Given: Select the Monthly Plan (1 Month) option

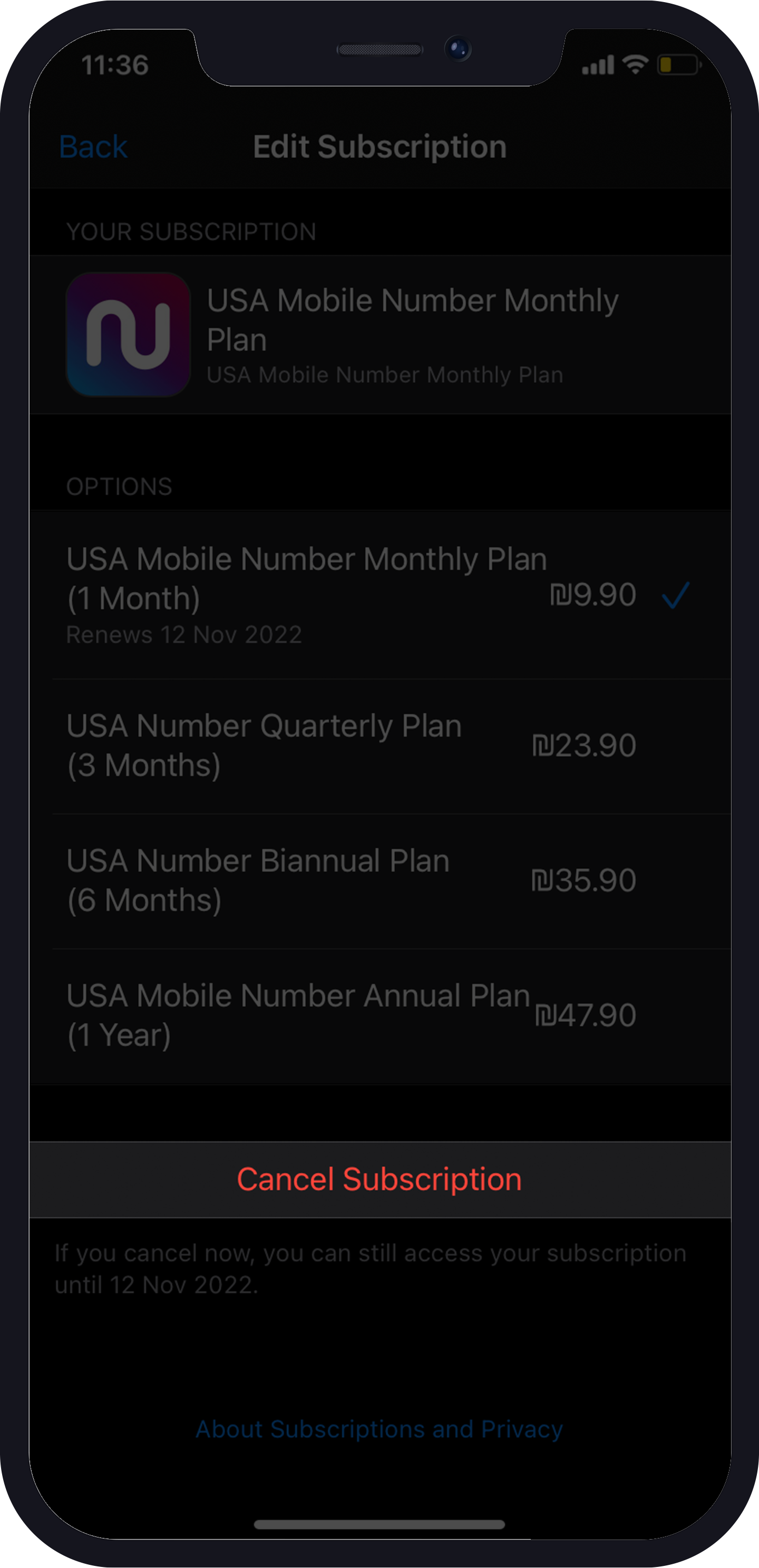Looking at the screenshot, I should click(306, 579).
